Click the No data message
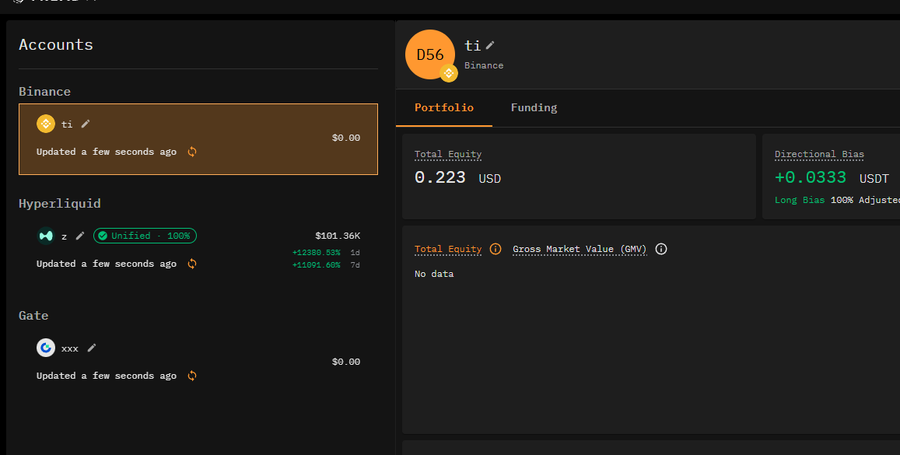 [x=434, y=274]
